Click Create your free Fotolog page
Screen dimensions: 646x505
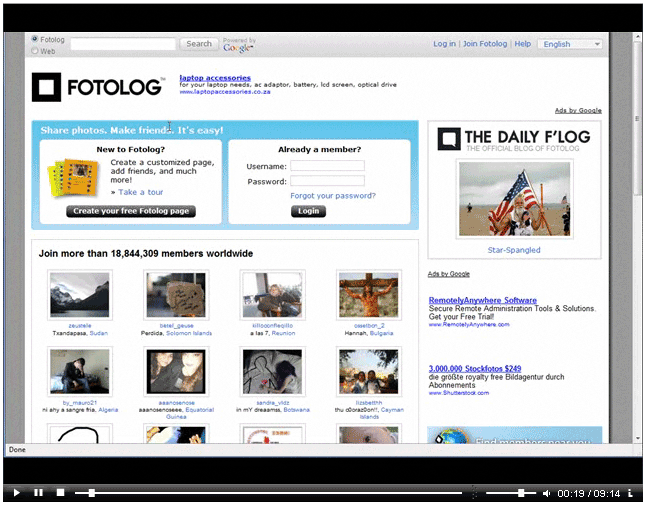131,211
